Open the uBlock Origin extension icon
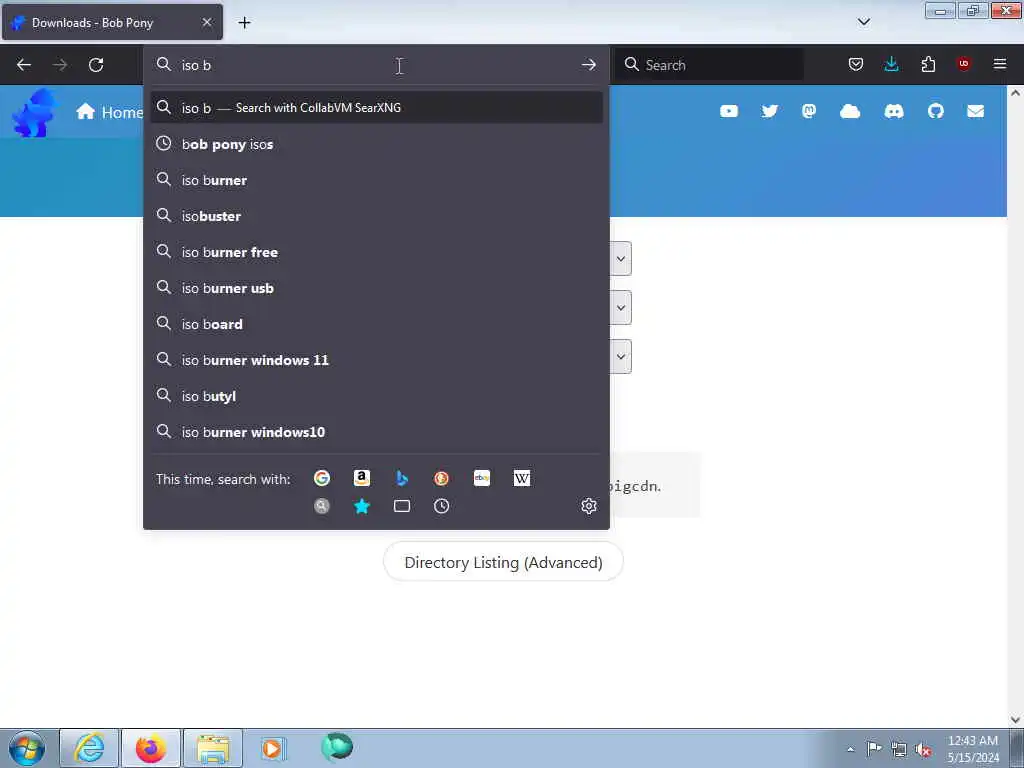1024x768 pixels. pos(963,63)
